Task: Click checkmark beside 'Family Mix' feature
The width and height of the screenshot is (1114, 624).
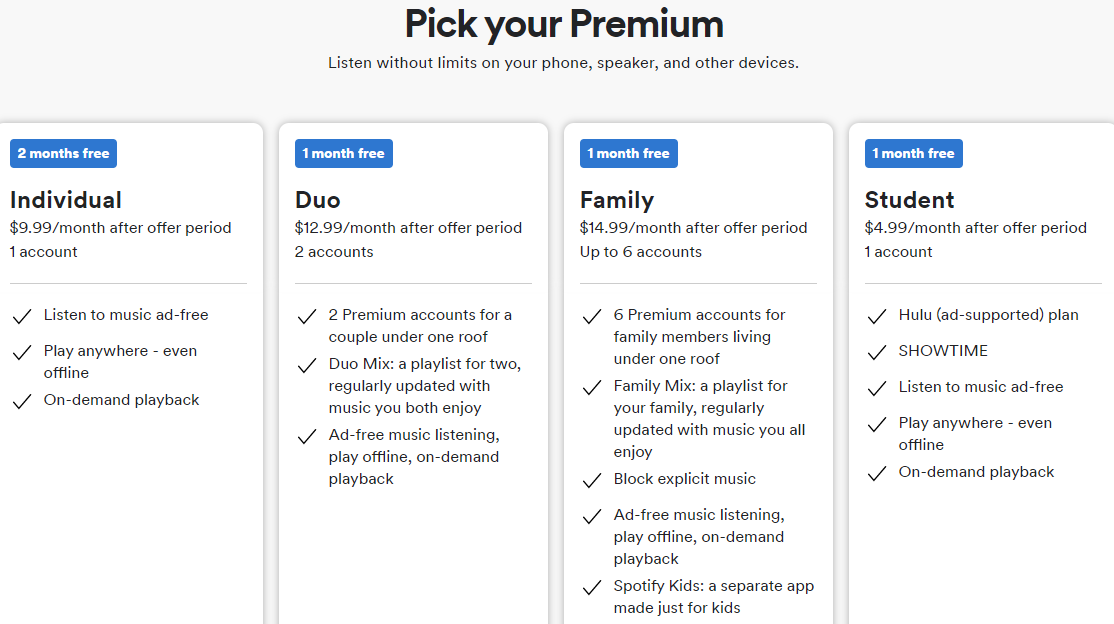Action: click(x=592, y=388)
